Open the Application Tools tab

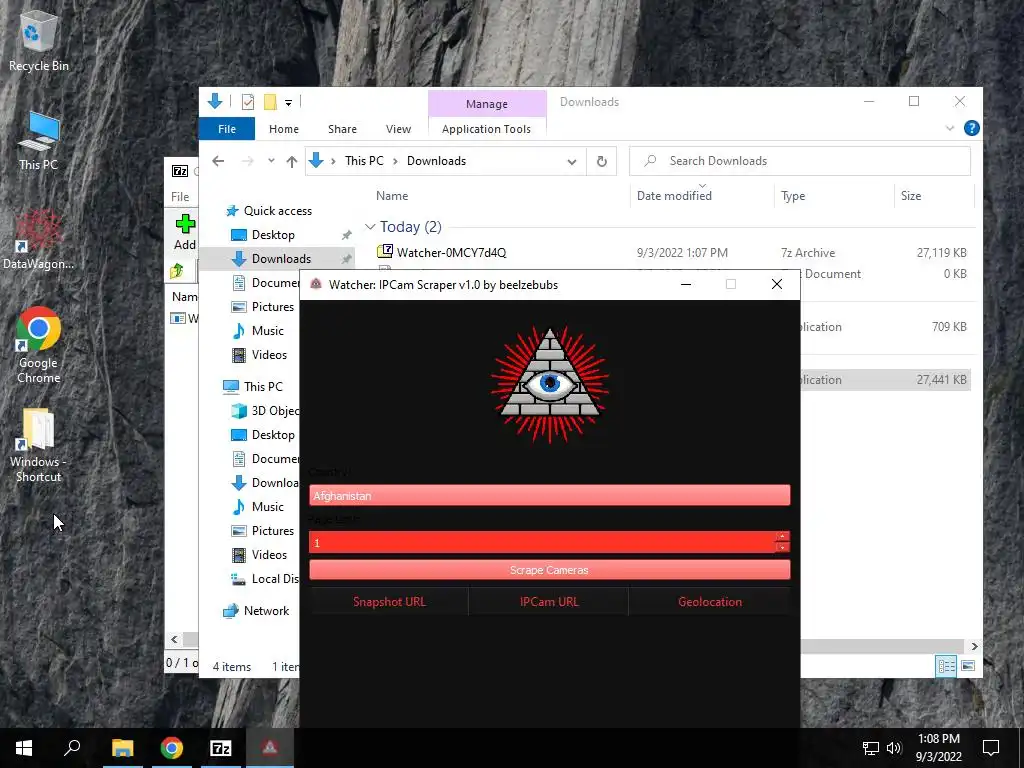pos(487,129)
